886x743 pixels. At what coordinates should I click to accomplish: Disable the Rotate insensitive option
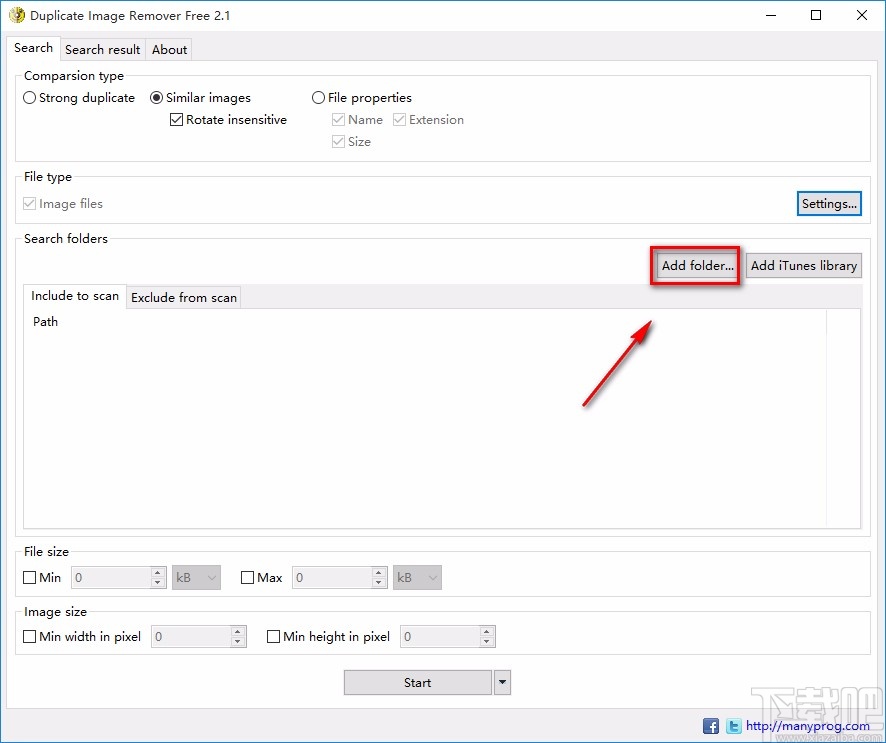pos(176,119)
